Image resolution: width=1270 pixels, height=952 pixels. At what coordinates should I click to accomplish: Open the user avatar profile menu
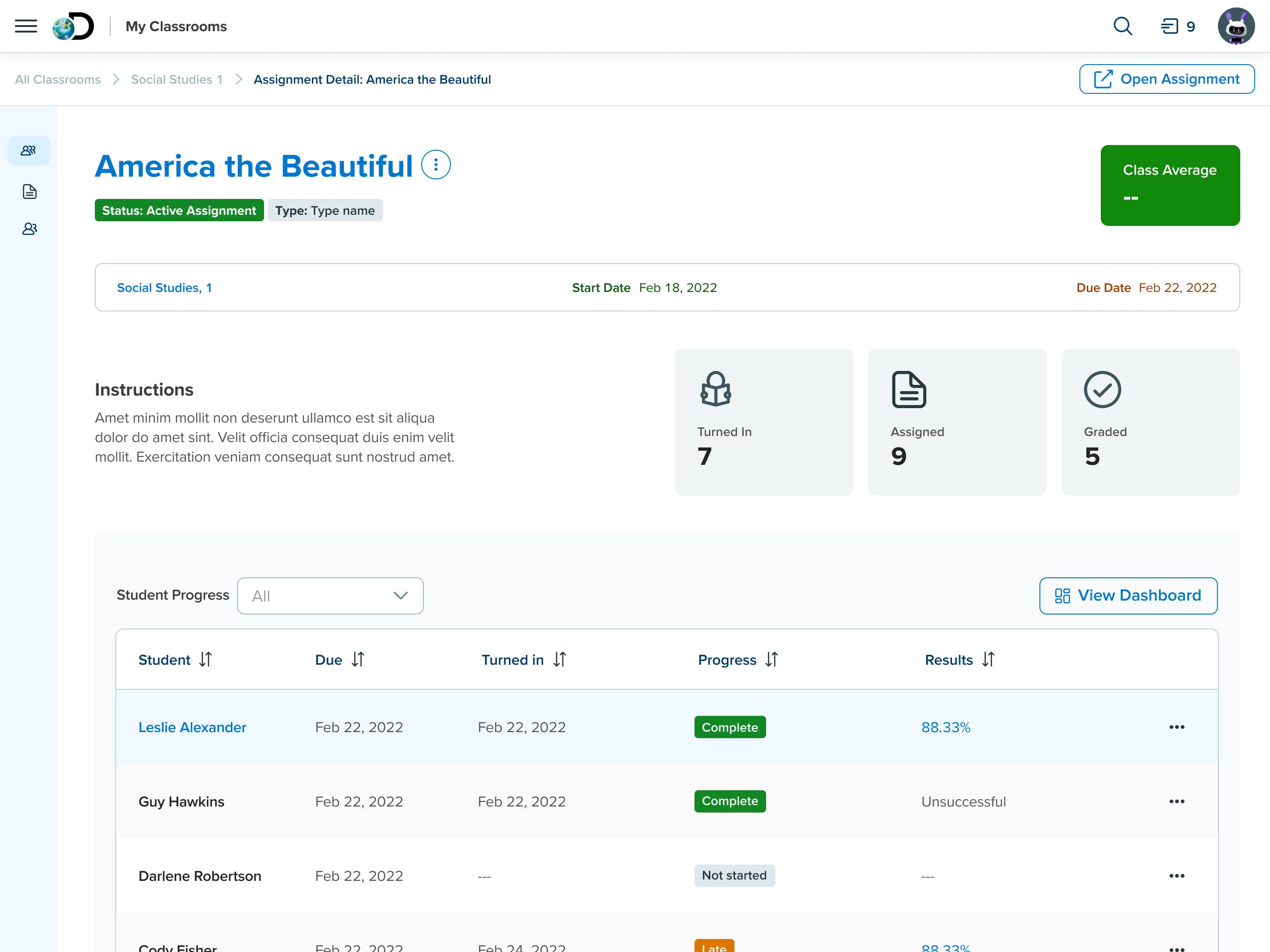click(1236, 26)
